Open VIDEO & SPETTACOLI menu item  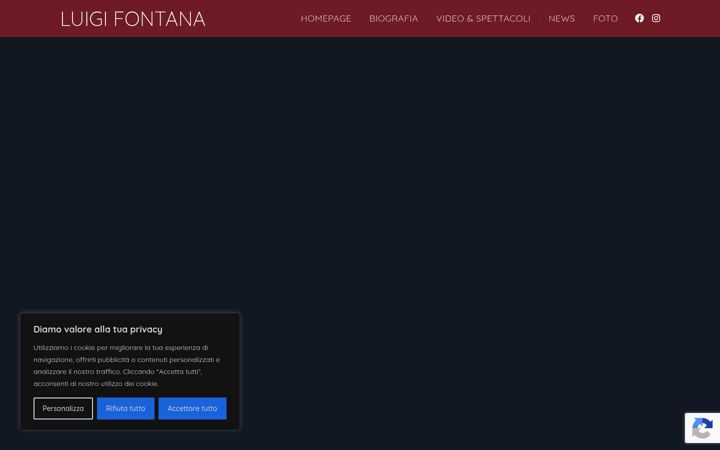(x=483, y=18)
